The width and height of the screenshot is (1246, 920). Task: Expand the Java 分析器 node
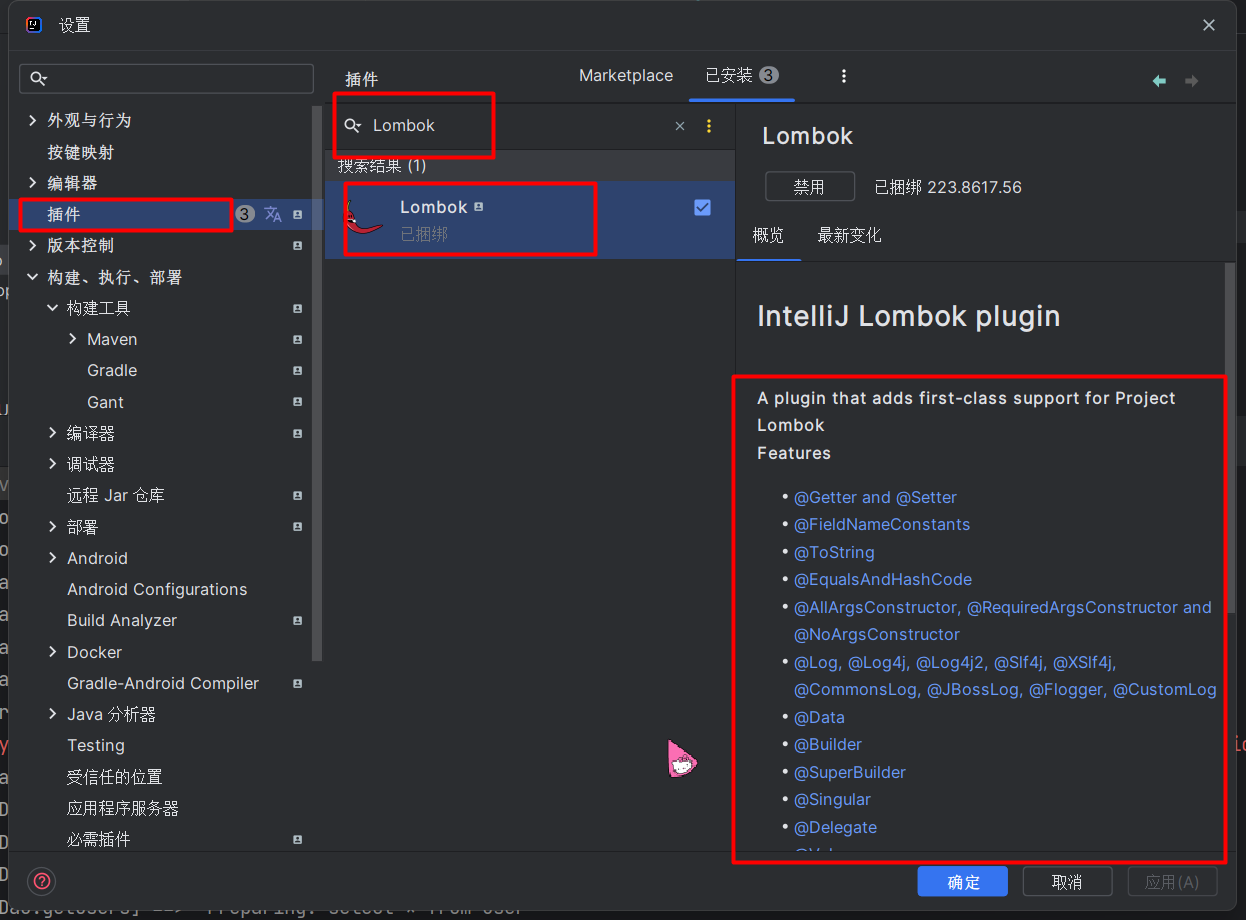pos(53,715)
